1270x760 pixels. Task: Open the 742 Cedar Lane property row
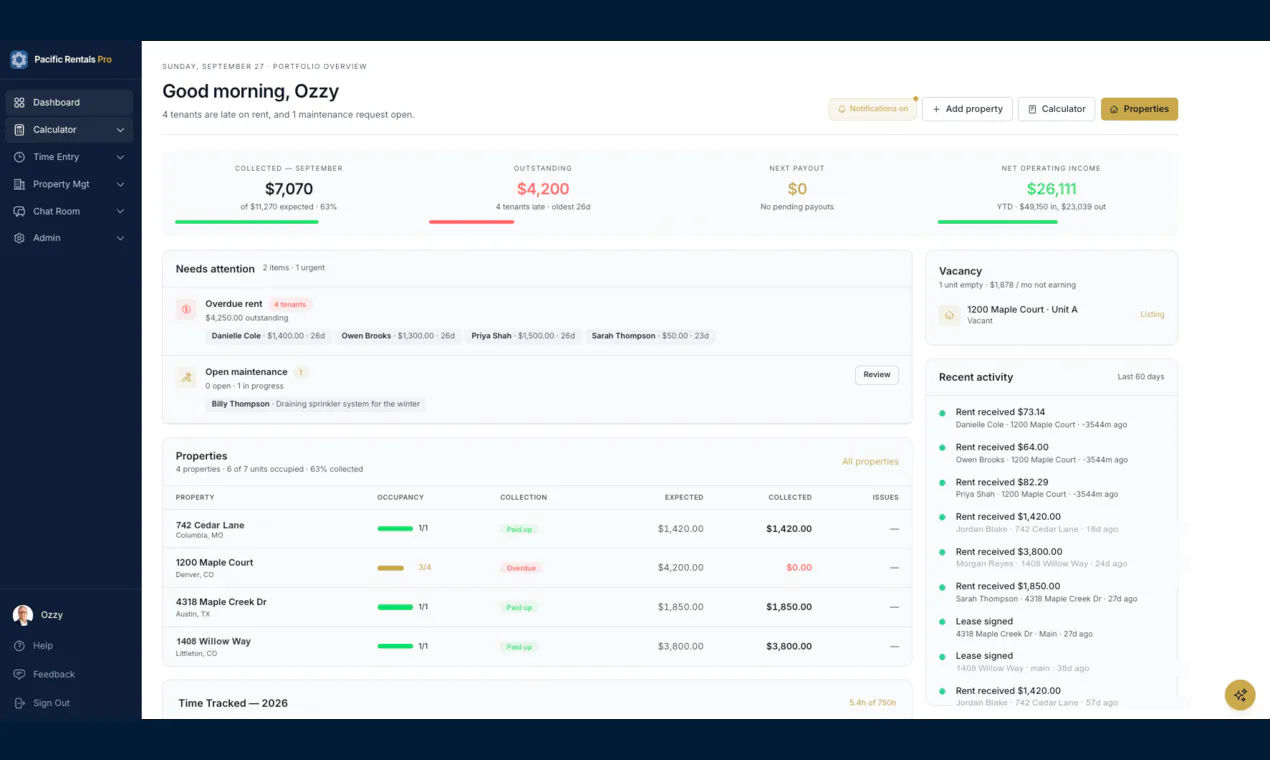537,529
